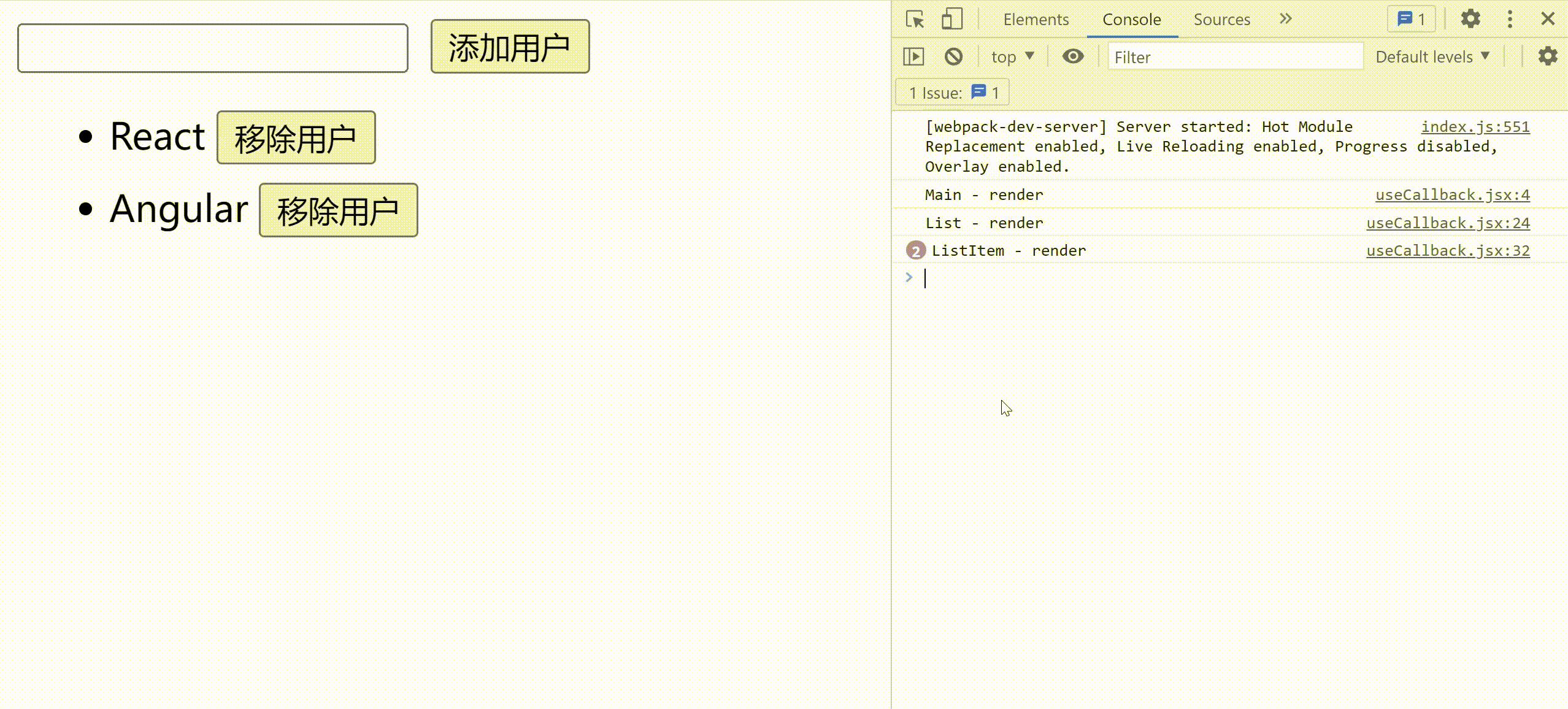
Task: Open the useCallback.jsx:32 source link
Action: [x=1448, y=251]
